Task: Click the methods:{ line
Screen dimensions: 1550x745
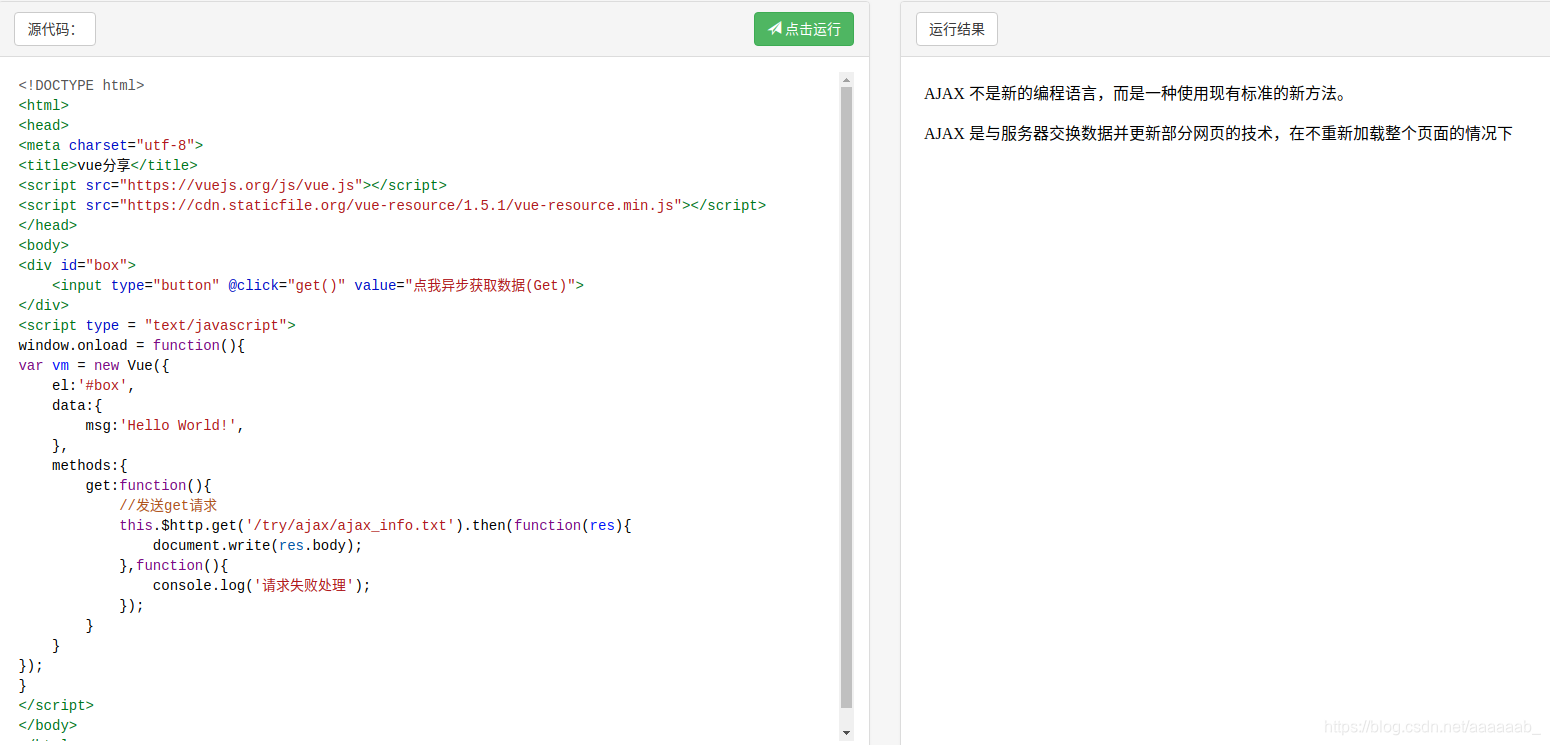Action: (90, 465)
